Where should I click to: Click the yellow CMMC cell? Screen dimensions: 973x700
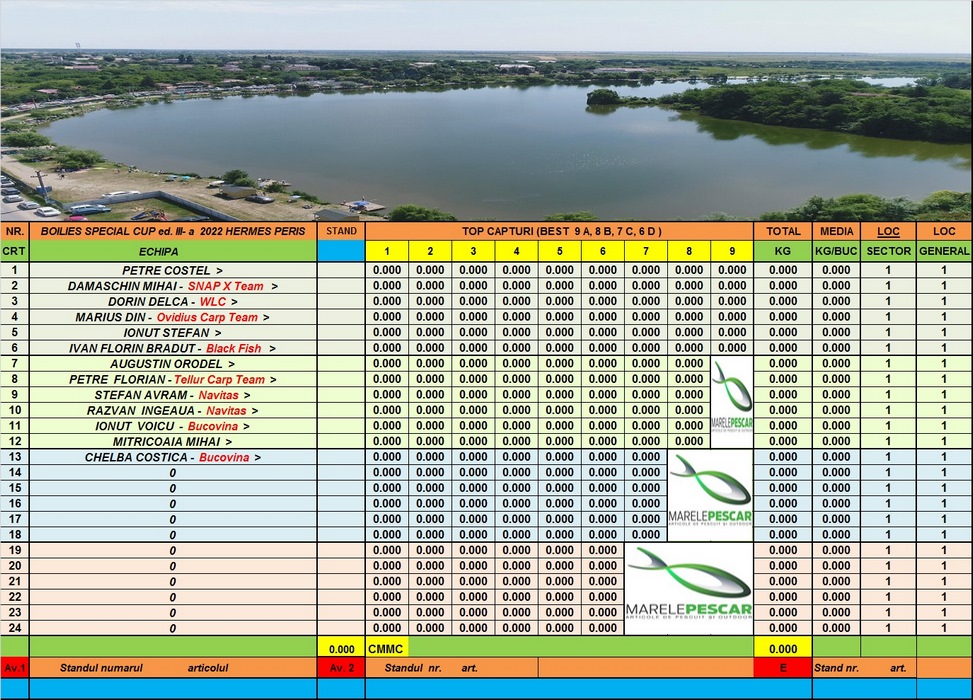[386, 649]
